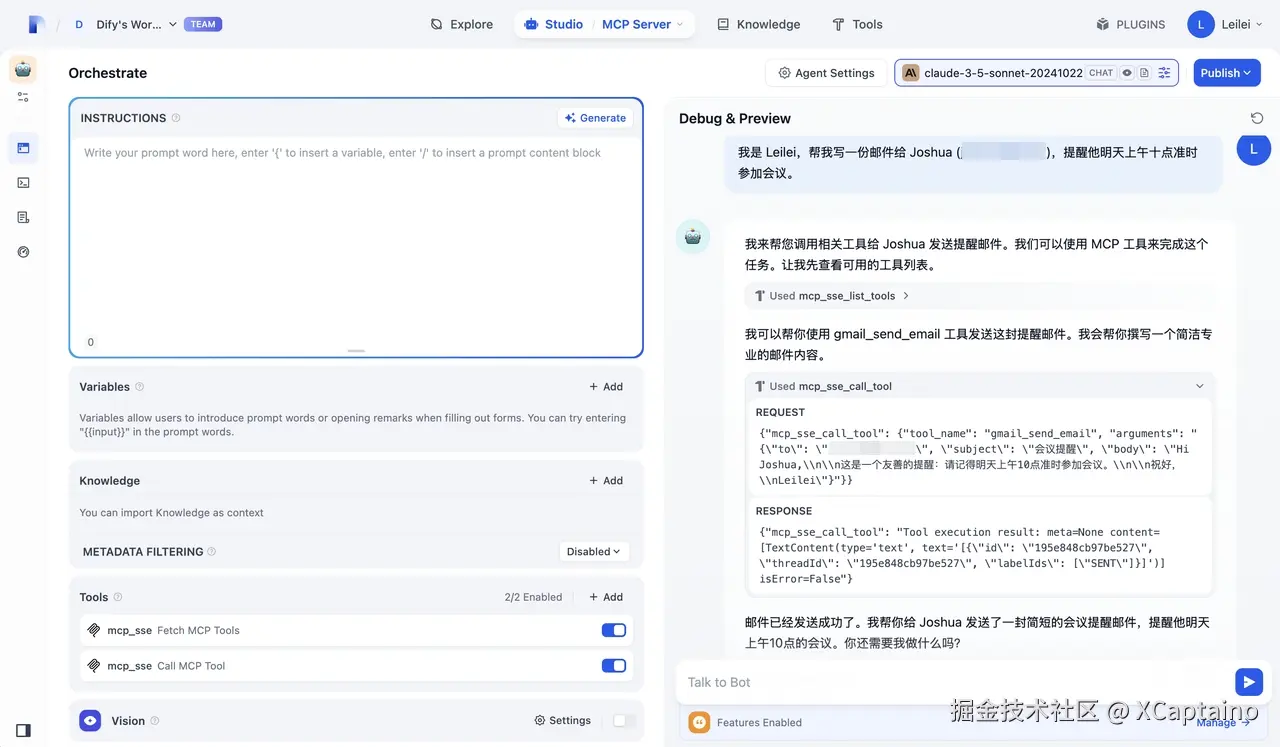Go to the Knowledge tab
The image size is (1280, 747).
click(x=759, y=24)
